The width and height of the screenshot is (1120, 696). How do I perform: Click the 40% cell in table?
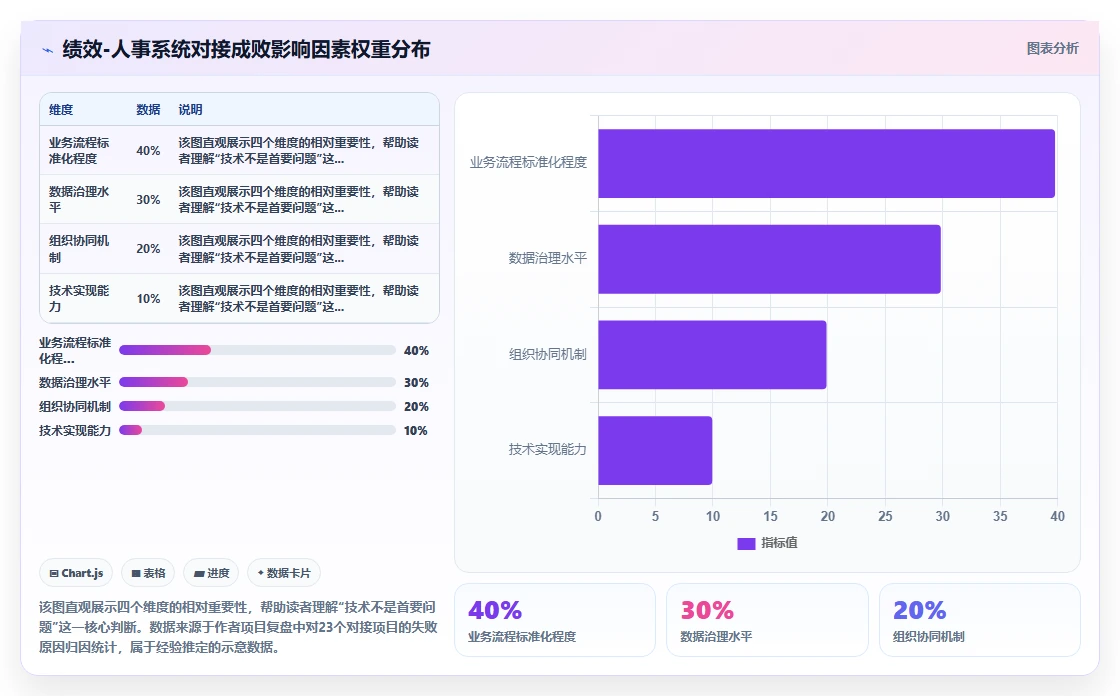point(148,151)
